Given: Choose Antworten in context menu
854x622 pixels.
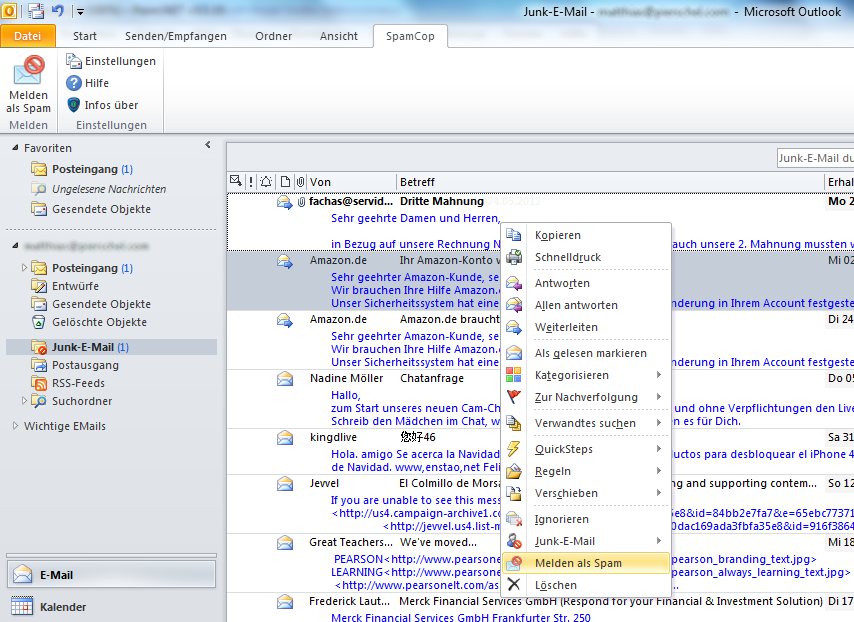Looking at the screenshot, I should pyautogui.click(x=585, y=283).
